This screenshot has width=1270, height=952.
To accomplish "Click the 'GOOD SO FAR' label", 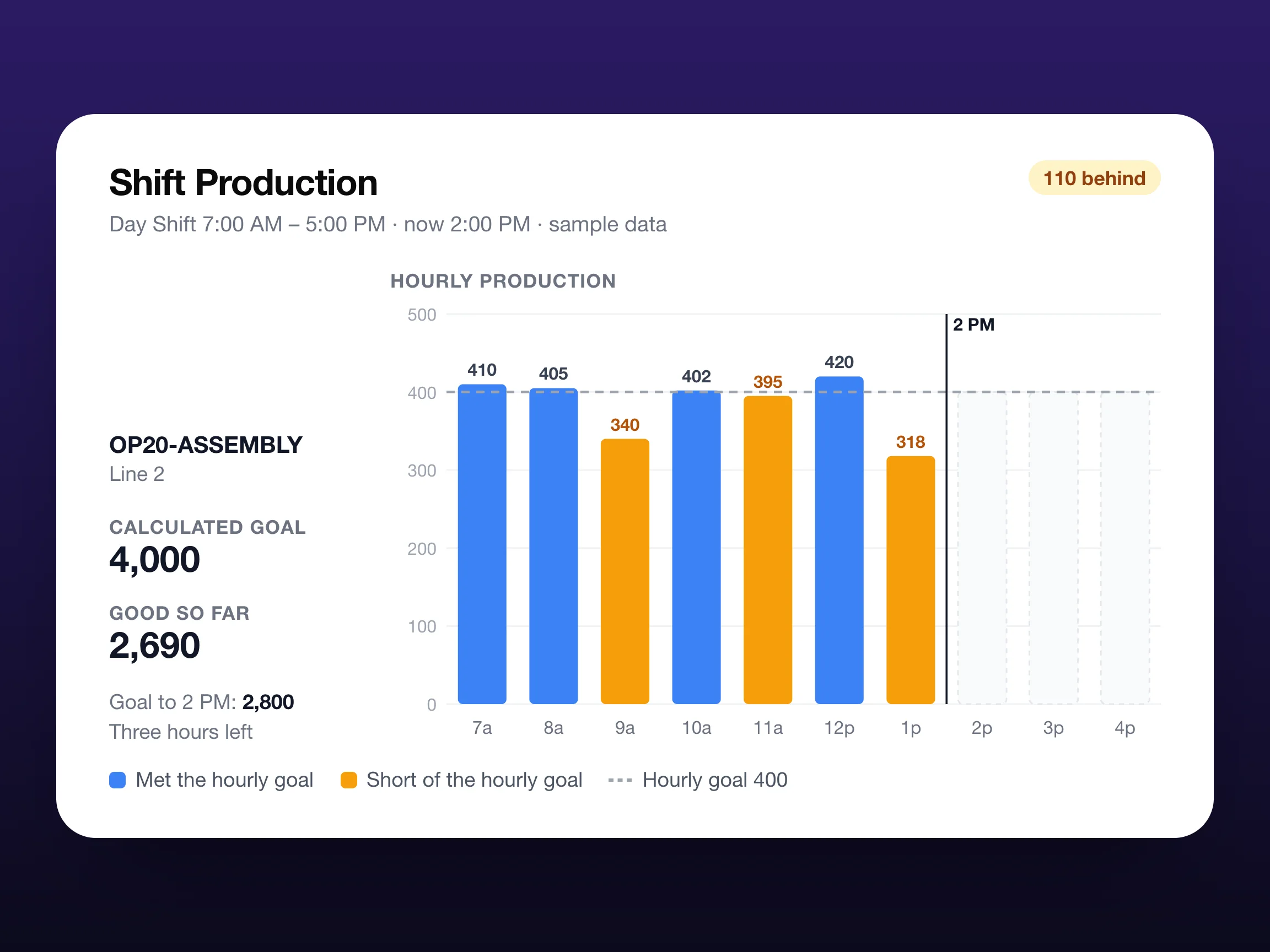I will 179,613.
